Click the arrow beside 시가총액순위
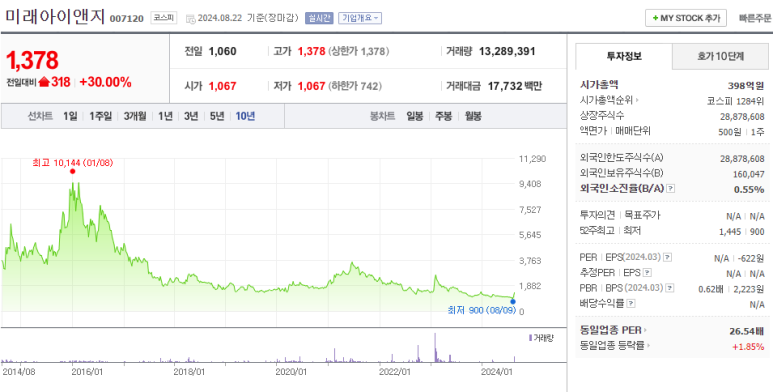The height and width of the screenshot is (392, 773). pyautogui.click(x=637, y=101)
